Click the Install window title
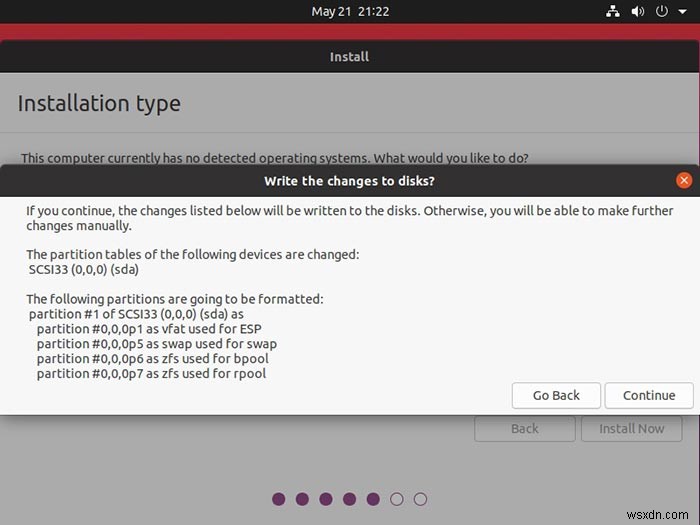700x525 pixels. tap(349, 57)
